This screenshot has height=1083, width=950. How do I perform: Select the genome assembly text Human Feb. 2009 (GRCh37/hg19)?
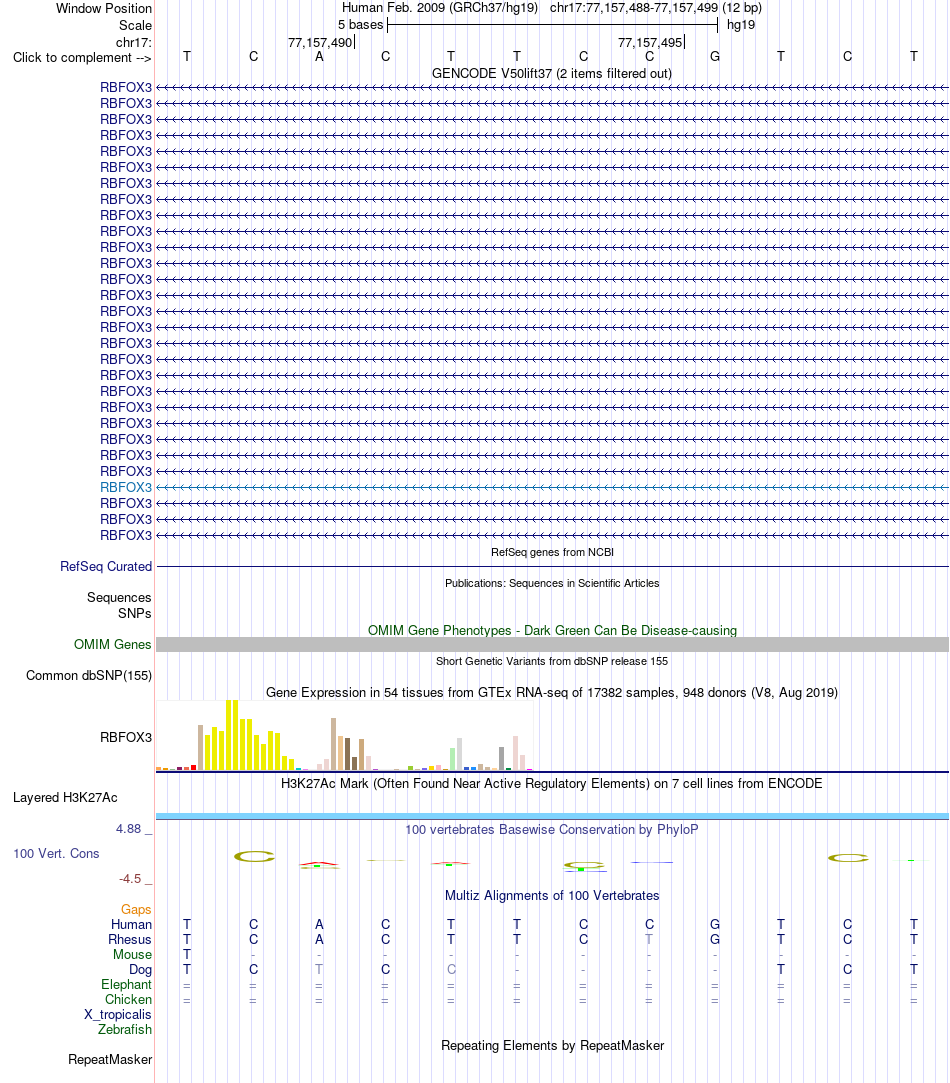pyautogui.click(x=439, y=8)
